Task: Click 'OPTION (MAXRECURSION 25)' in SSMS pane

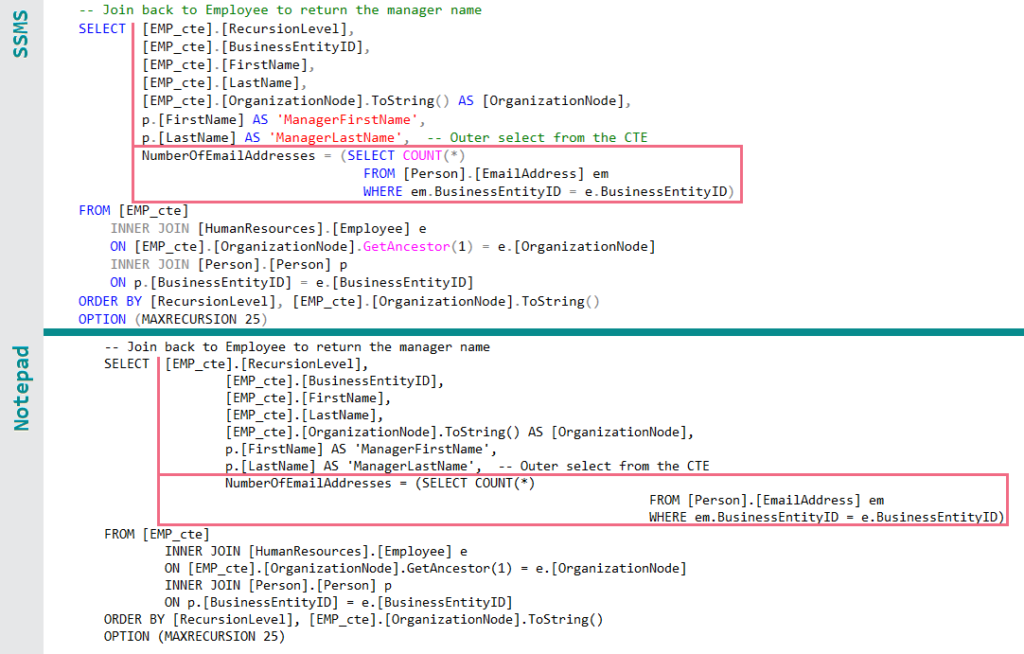Action: pyautogui.click(x=173, y=319)
